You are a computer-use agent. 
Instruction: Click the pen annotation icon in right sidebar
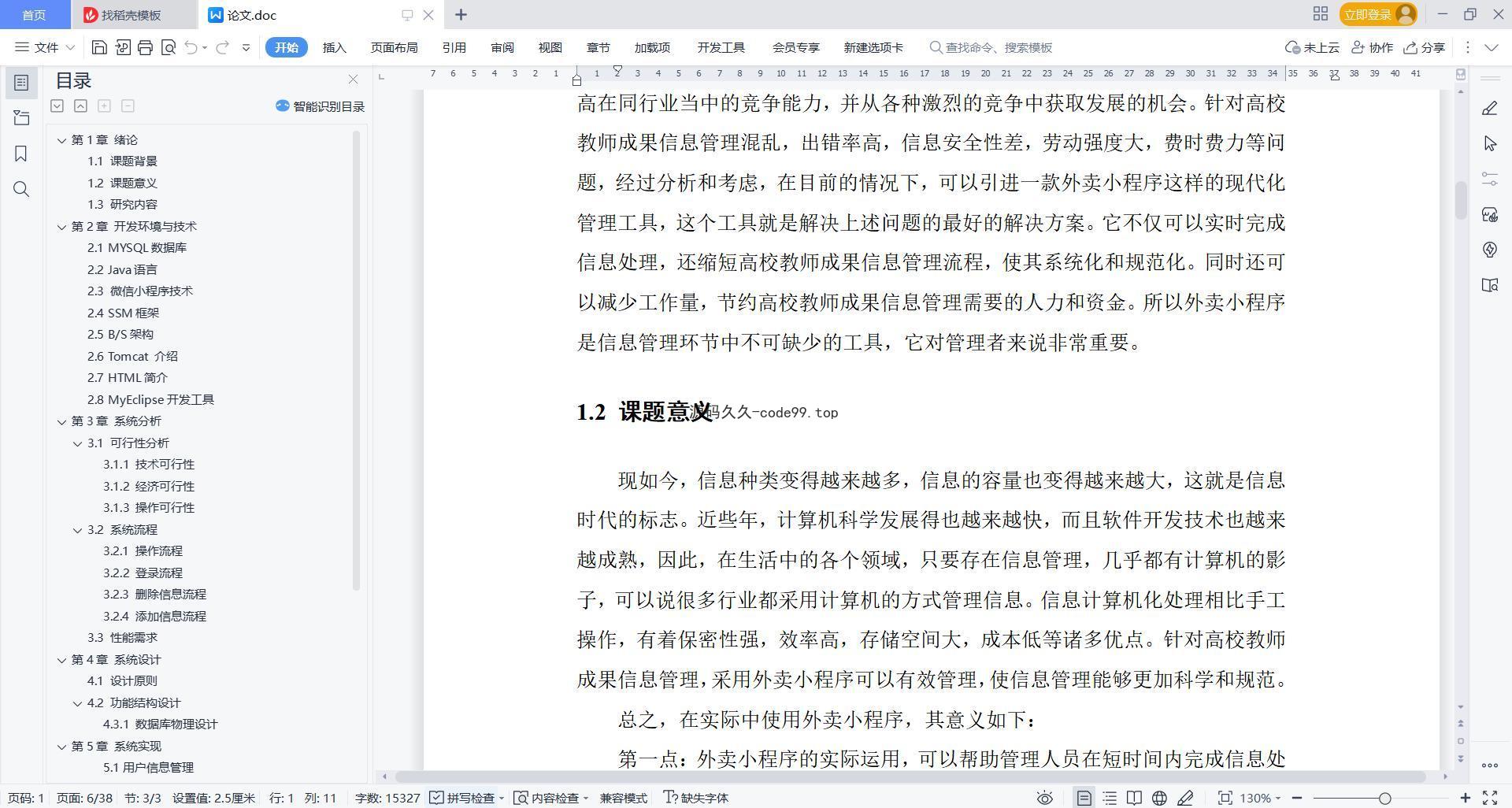point(1489,108)
